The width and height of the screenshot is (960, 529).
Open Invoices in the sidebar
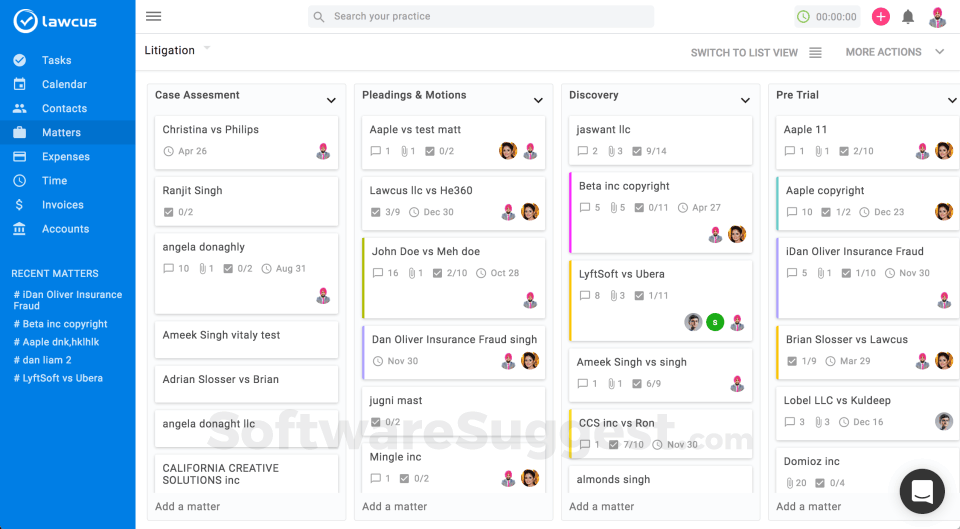[x=62, y=205]
